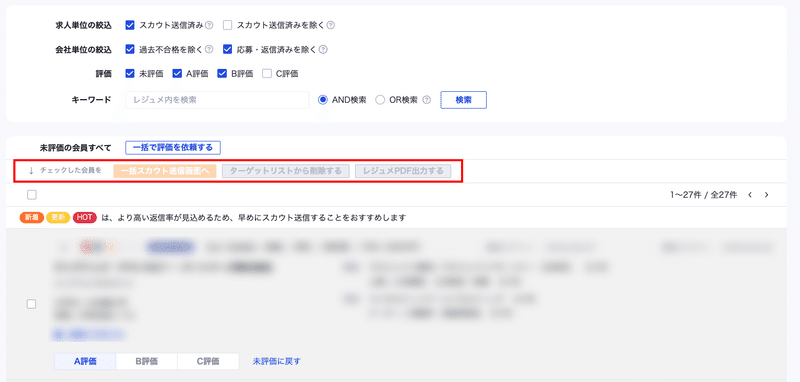Click レジュメPDF出力する button
Image resolution: width=800 pixels, height=382 pixels.
(x=404, y=171)
